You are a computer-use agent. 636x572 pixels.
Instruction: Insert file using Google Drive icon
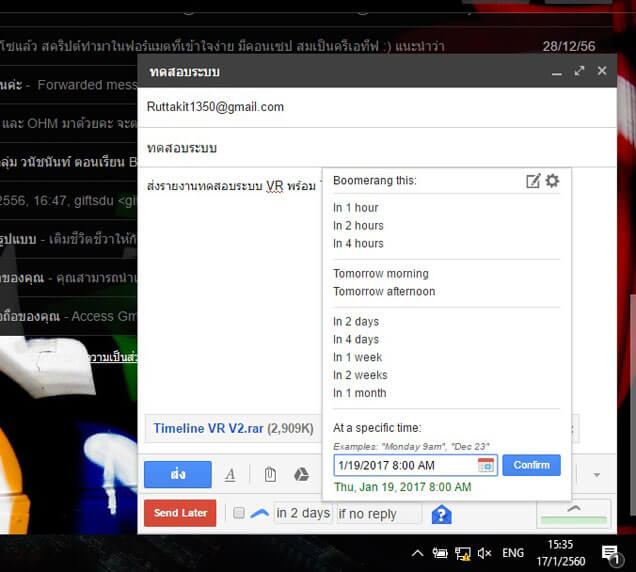click(x=301, y=474)
